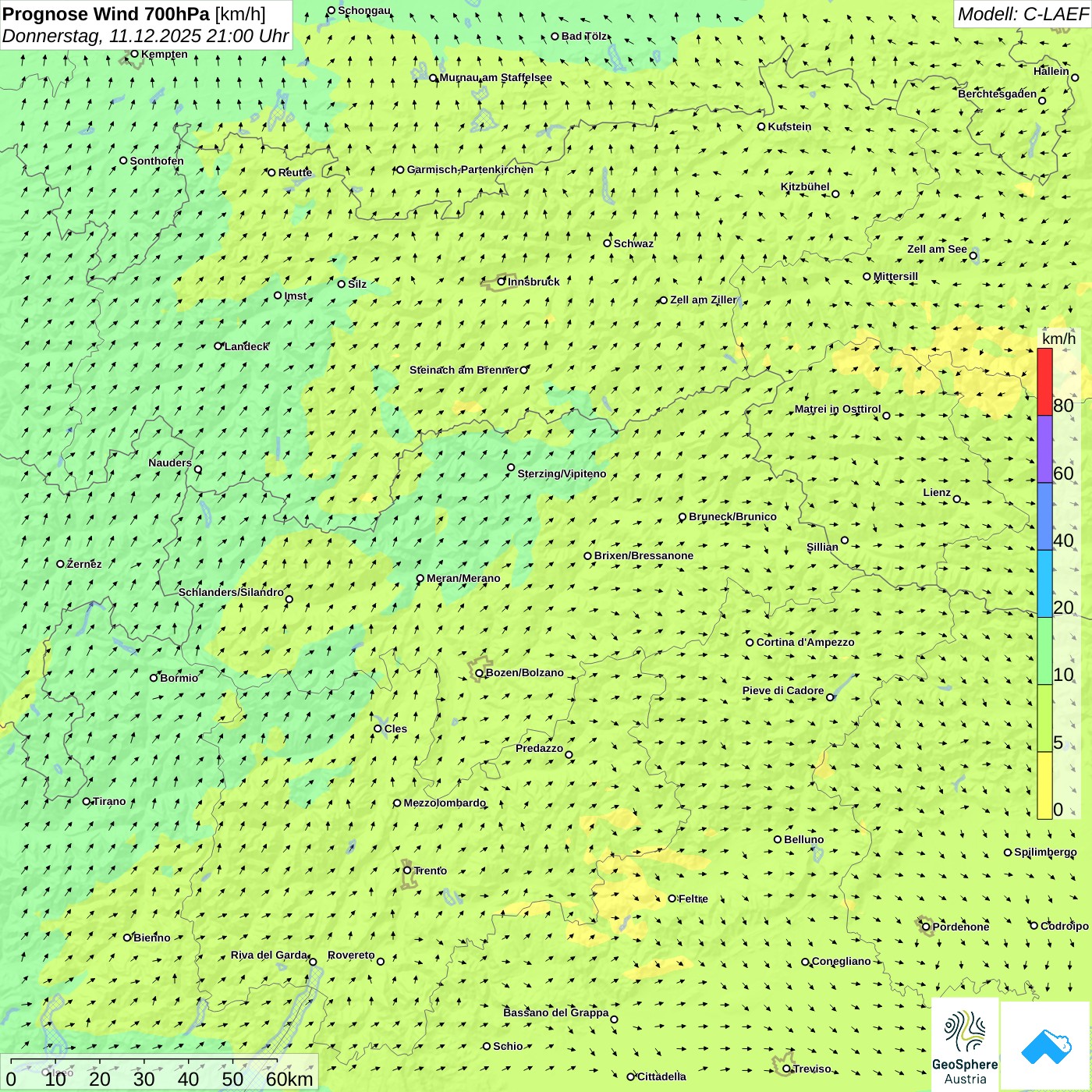Click the Lienz location marker
This screenshot has height=1092, width=1092.
(x=957, y=499)
